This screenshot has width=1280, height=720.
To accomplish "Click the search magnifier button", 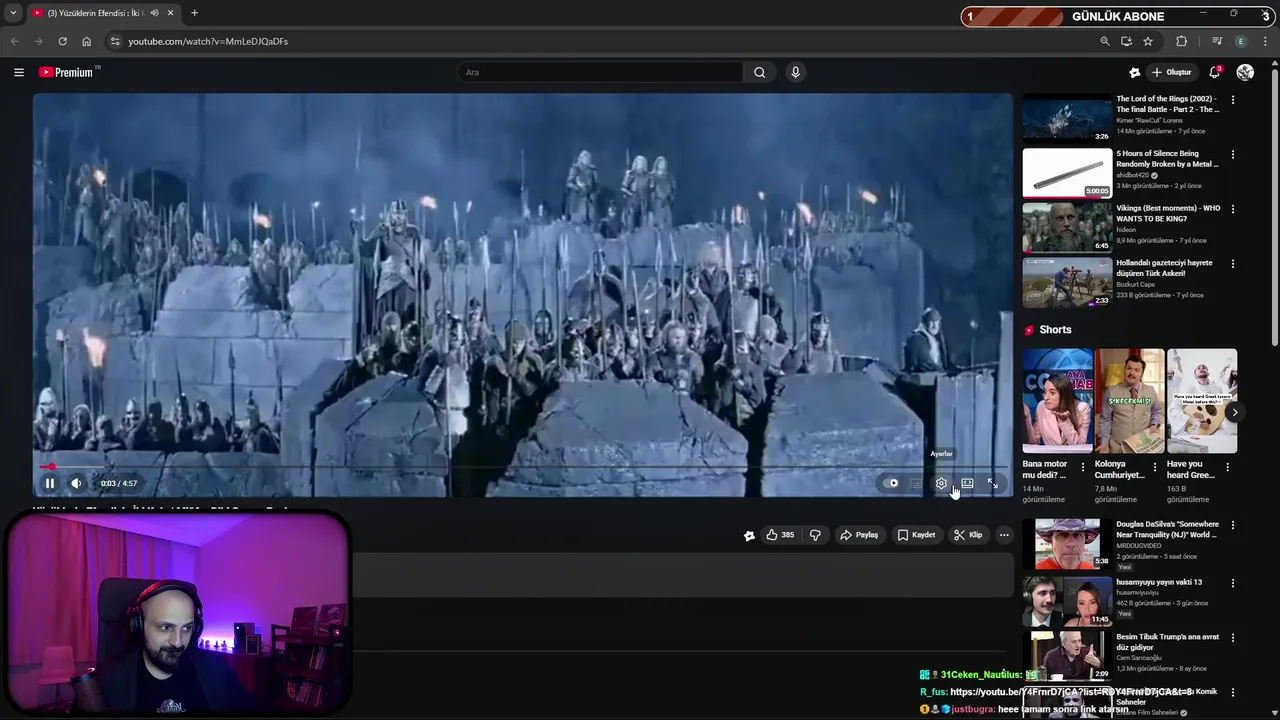I will click(759, 72).
